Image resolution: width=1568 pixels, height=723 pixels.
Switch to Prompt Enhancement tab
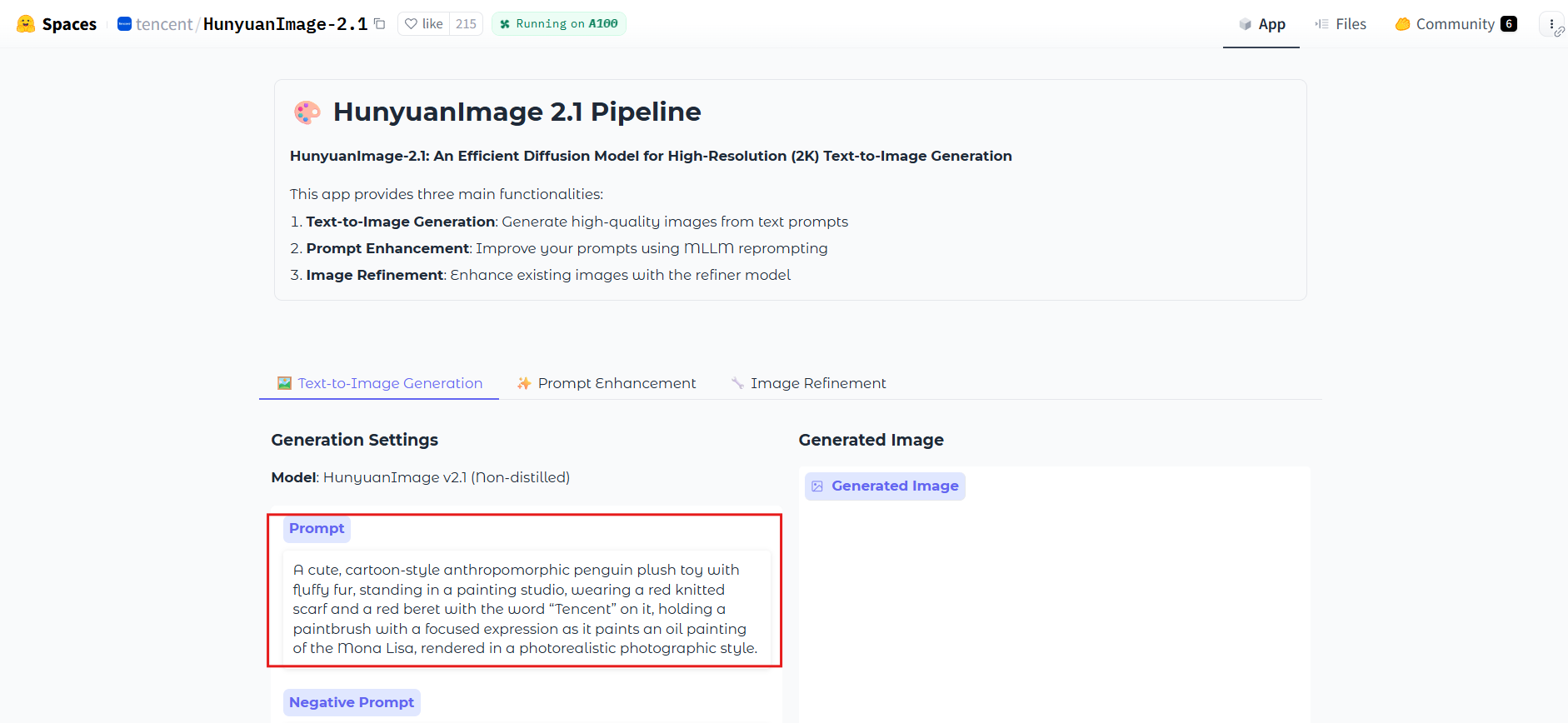click(x=606, y=383)
